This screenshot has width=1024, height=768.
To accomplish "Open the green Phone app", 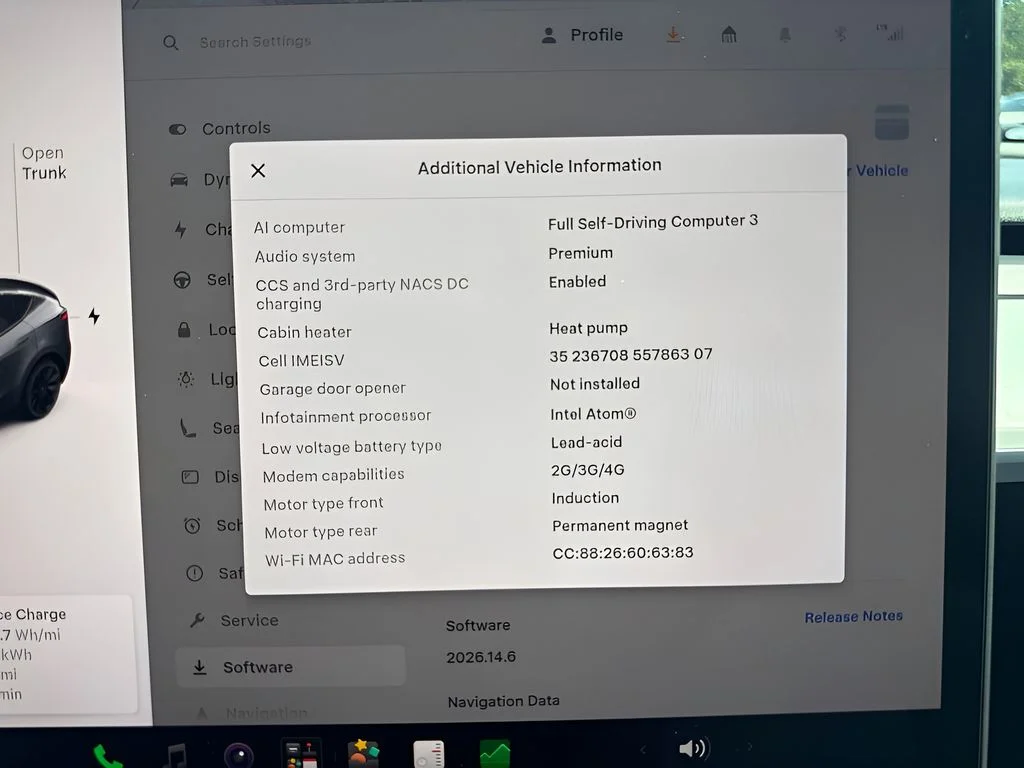I will pos(108,756).
